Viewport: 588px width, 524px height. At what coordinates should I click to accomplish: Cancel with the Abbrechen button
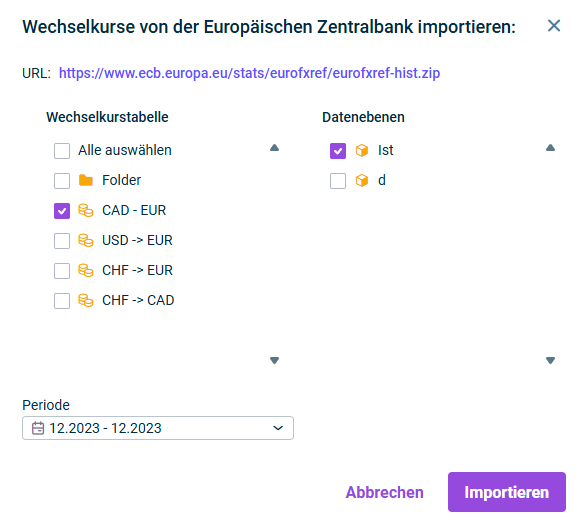point(385,492)
